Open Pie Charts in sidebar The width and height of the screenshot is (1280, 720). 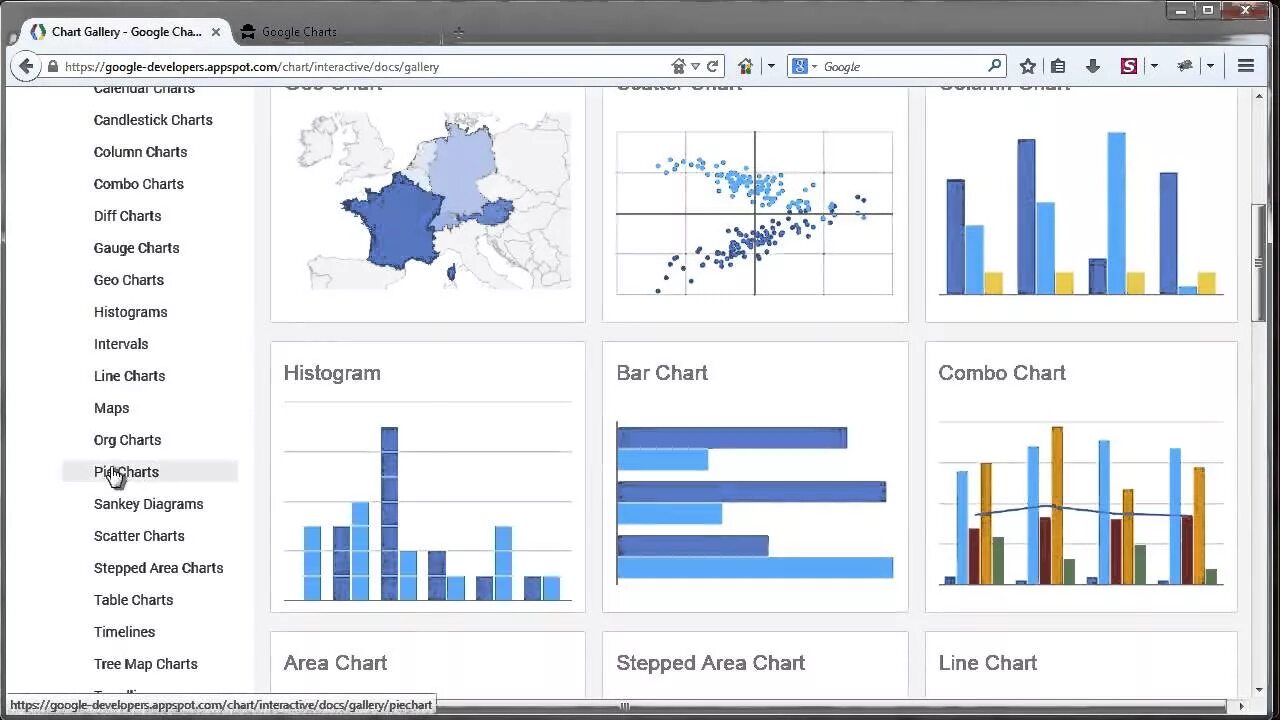(126, 472)
